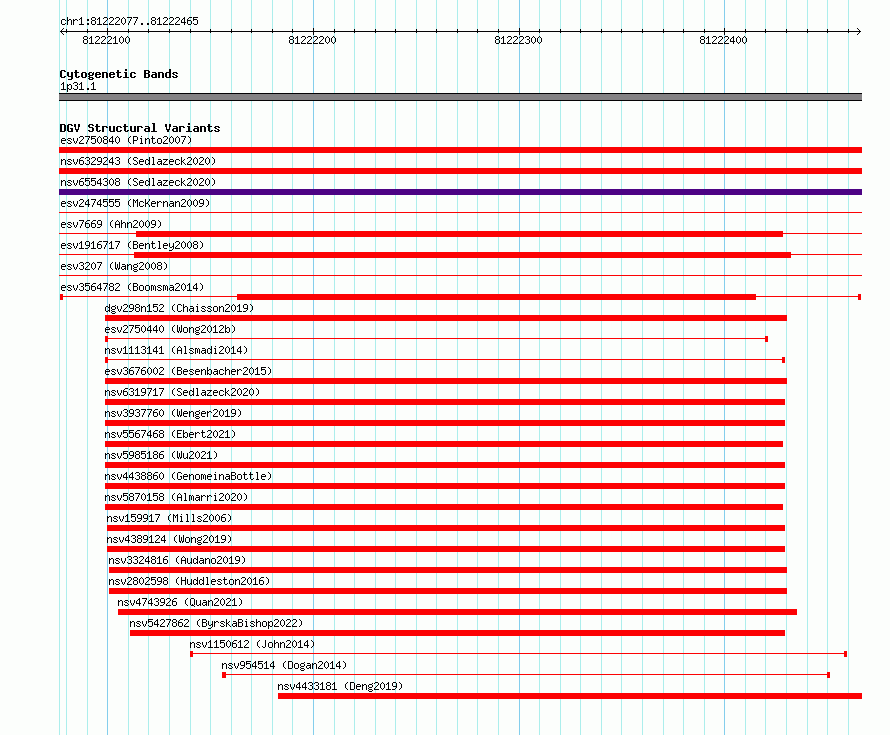Click nsv4438860 (GenomeinaBottle) label
The image size is (890, 735).
[x=188, y=476]
